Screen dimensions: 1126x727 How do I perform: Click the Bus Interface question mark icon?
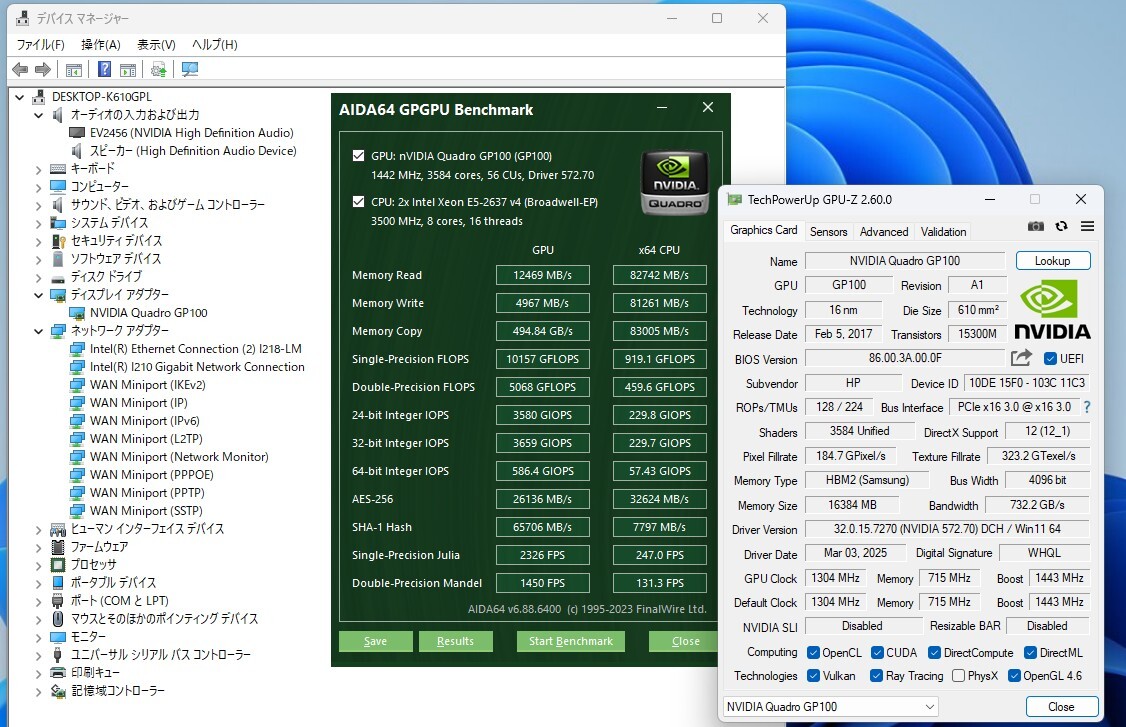click(x=1087, y=407)
